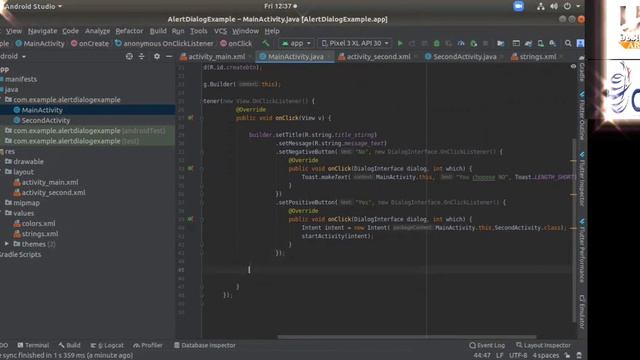640x360 pixels.
Task: Click the Attach Debugger to Android Process icon
Action: [x=473, y=43]
